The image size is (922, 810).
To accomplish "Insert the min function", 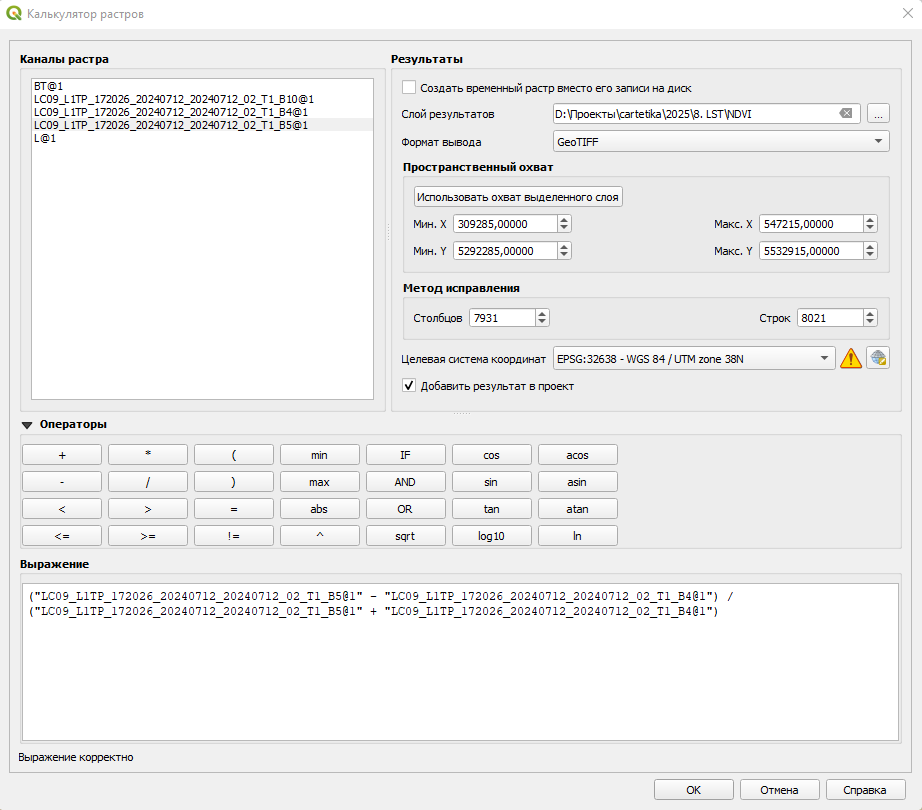I will point(319,455).
